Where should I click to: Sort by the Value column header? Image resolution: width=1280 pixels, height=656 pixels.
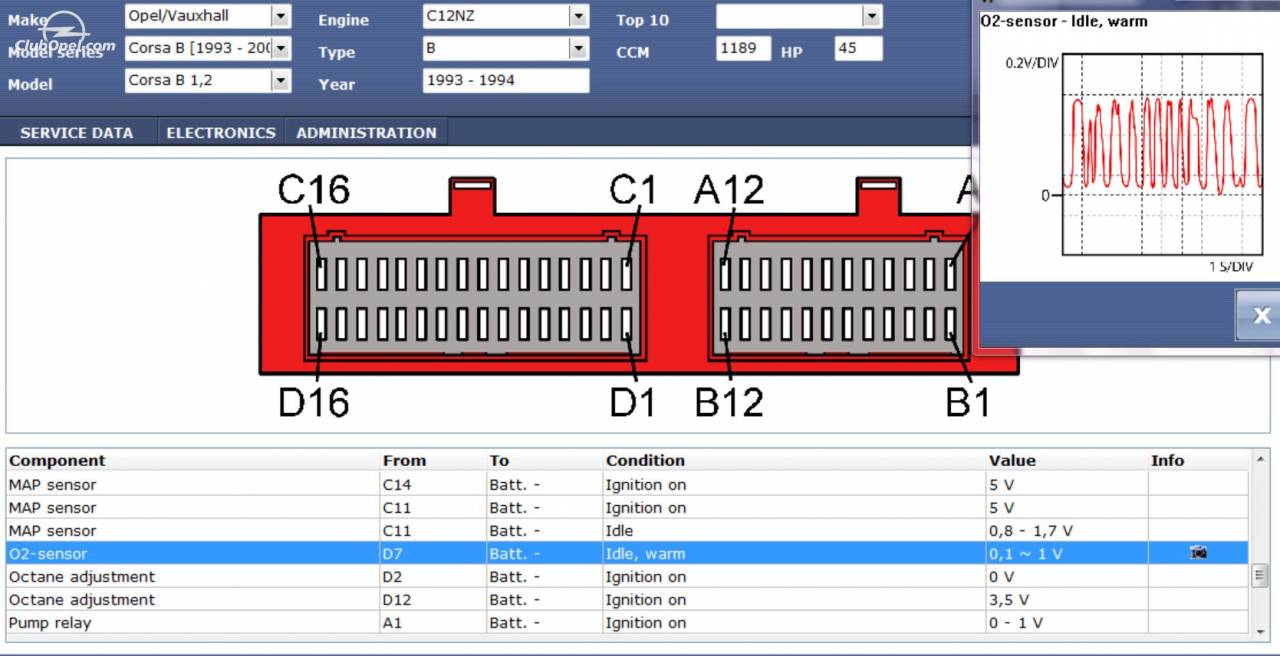[1012, 460]
